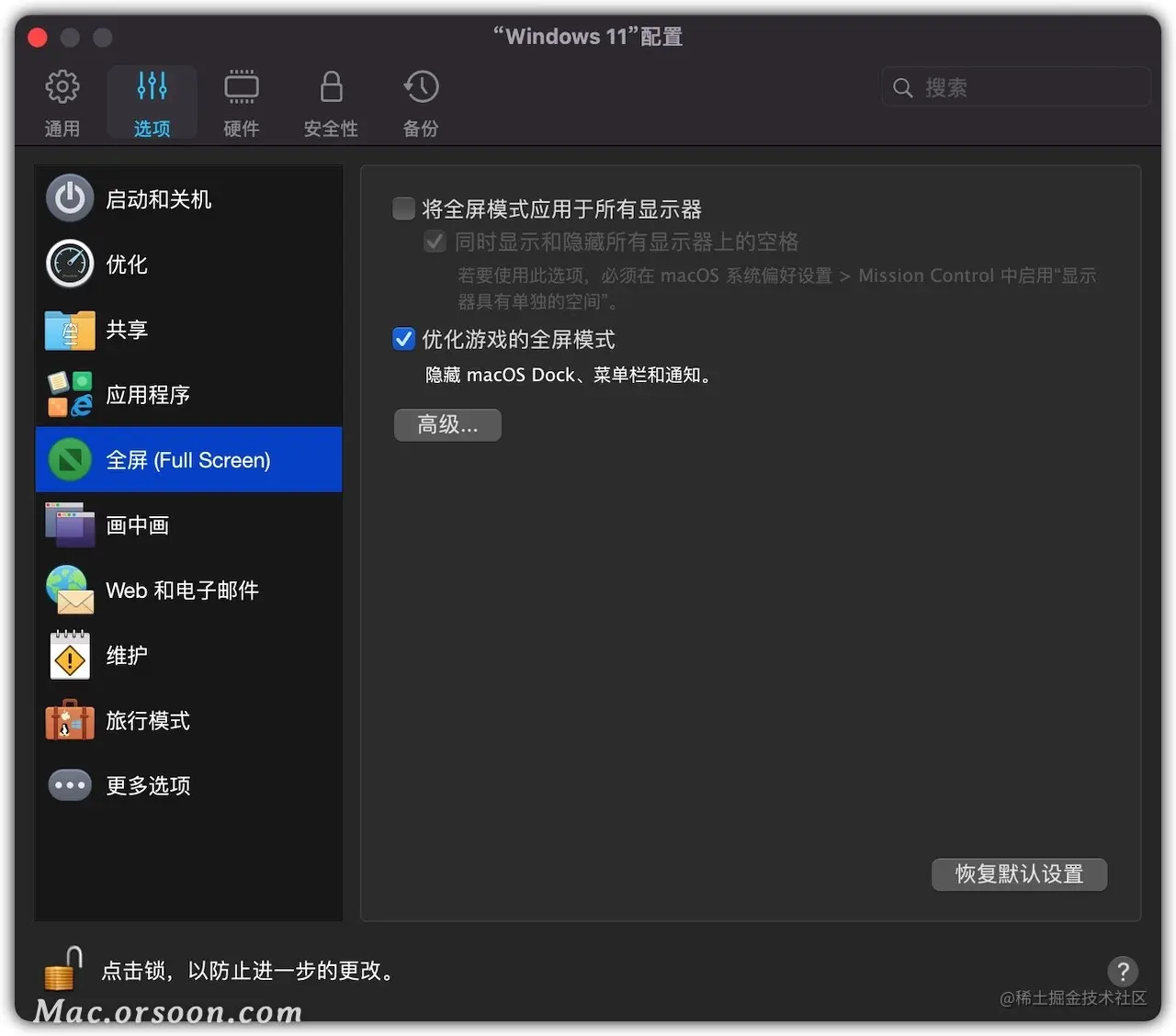Enable 将全屏模式应用于所有显示器 checkbox
This screenshot has height=1036, width=1176.
[404, 208]
